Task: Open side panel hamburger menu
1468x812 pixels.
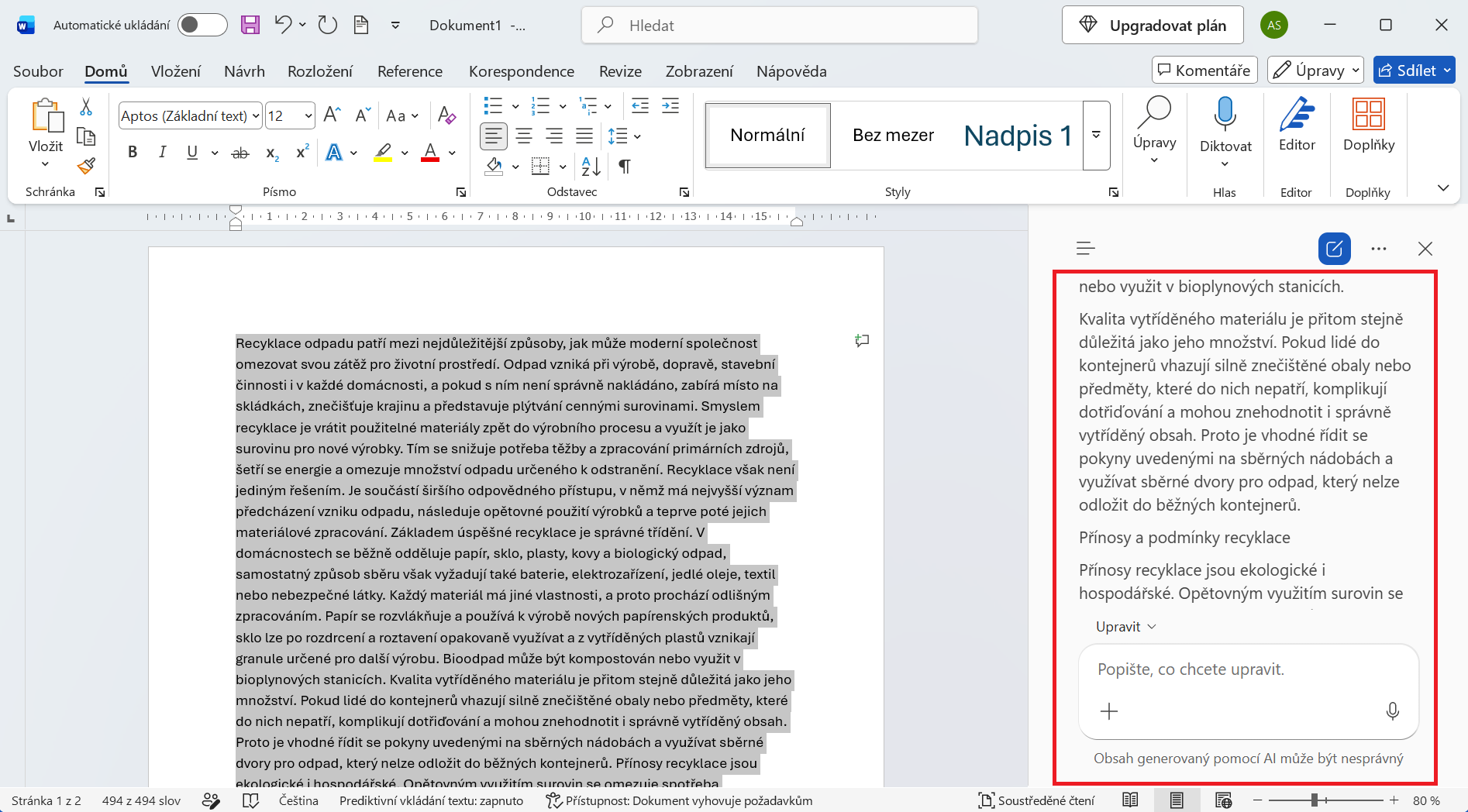Action: 1086,248
